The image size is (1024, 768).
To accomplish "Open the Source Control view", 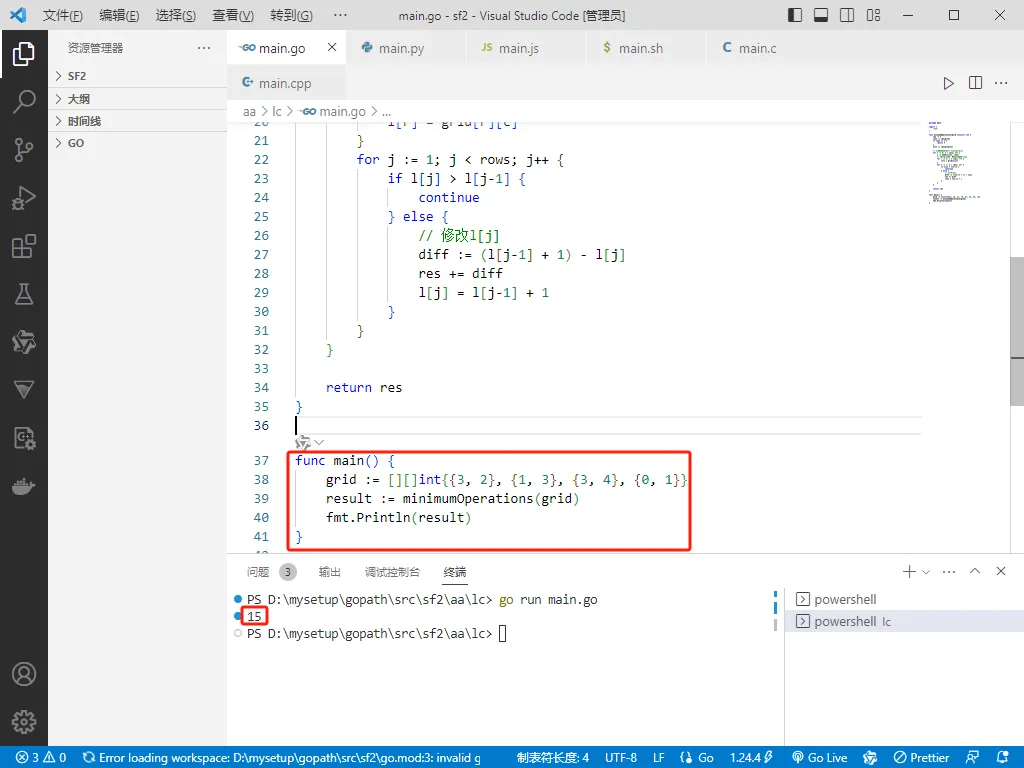I will (x=24, y=150).
